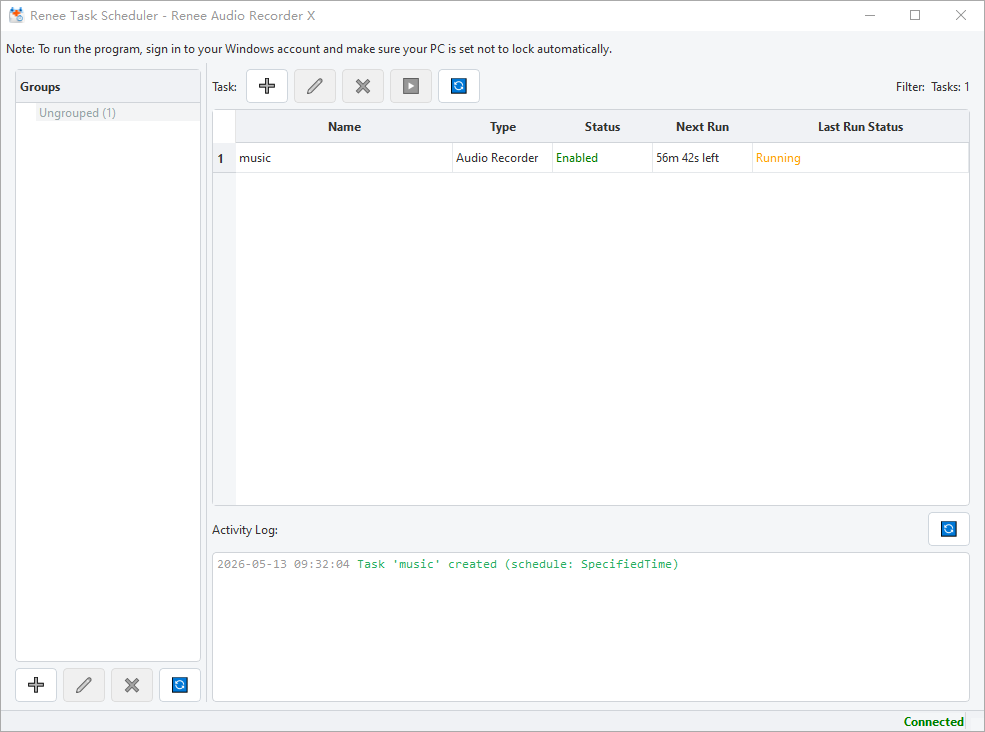Screen dimensions: 985x732
Task: Edit the selected task with the pencil icon
Action: pos(315,86)
